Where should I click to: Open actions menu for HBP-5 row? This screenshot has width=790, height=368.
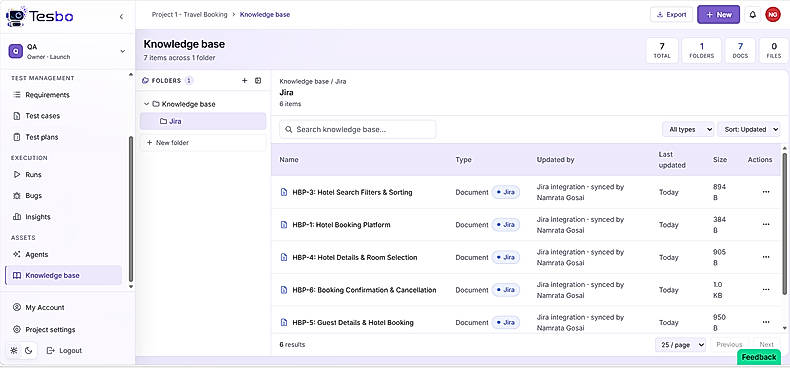(766, 322)
